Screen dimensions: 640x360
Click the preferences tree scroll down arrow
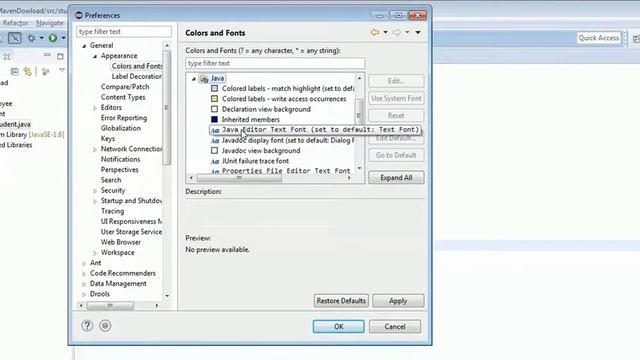[x=167, y=296]
